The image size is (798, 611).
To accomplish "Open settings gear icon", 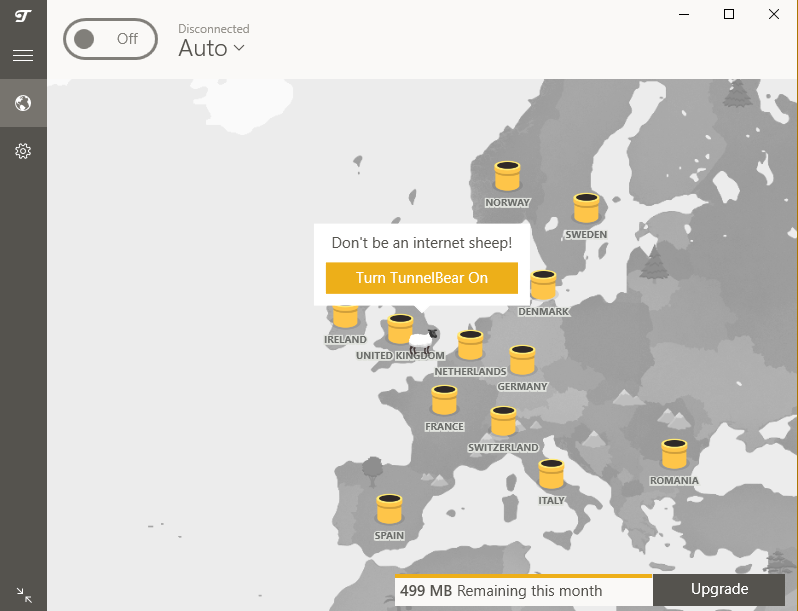I will coord(23,151).
